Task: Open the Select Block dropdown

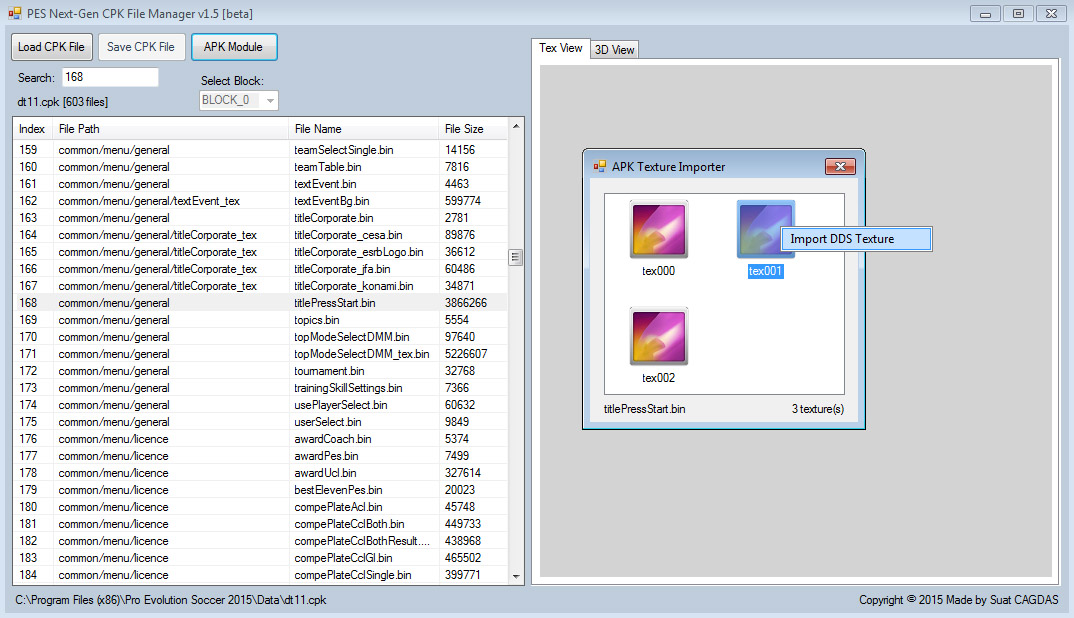Action: click(268, 100)
